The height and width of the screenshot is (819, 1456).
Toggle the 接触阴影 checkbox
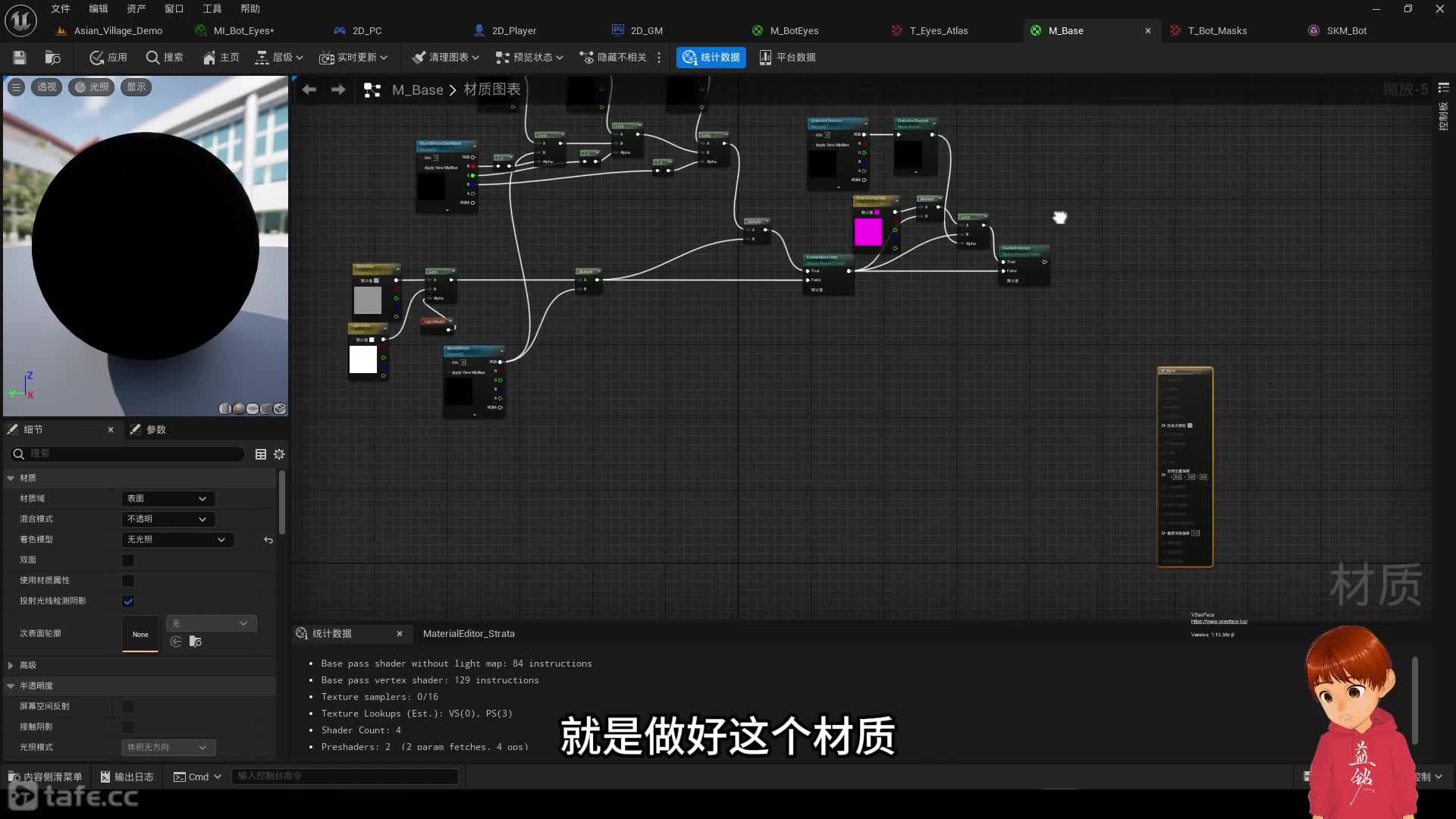(128, 727)
